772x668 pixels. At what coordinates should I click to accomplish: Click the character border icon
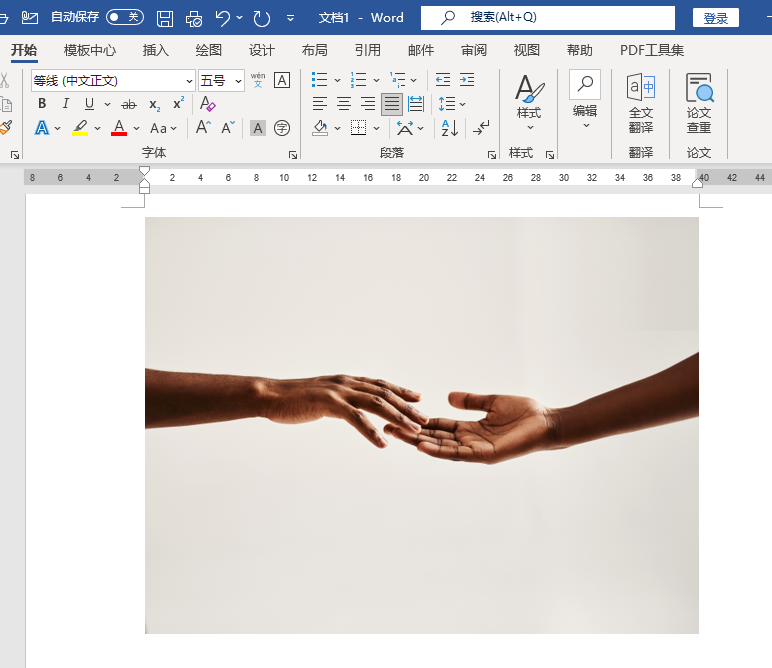coord(282,80)
